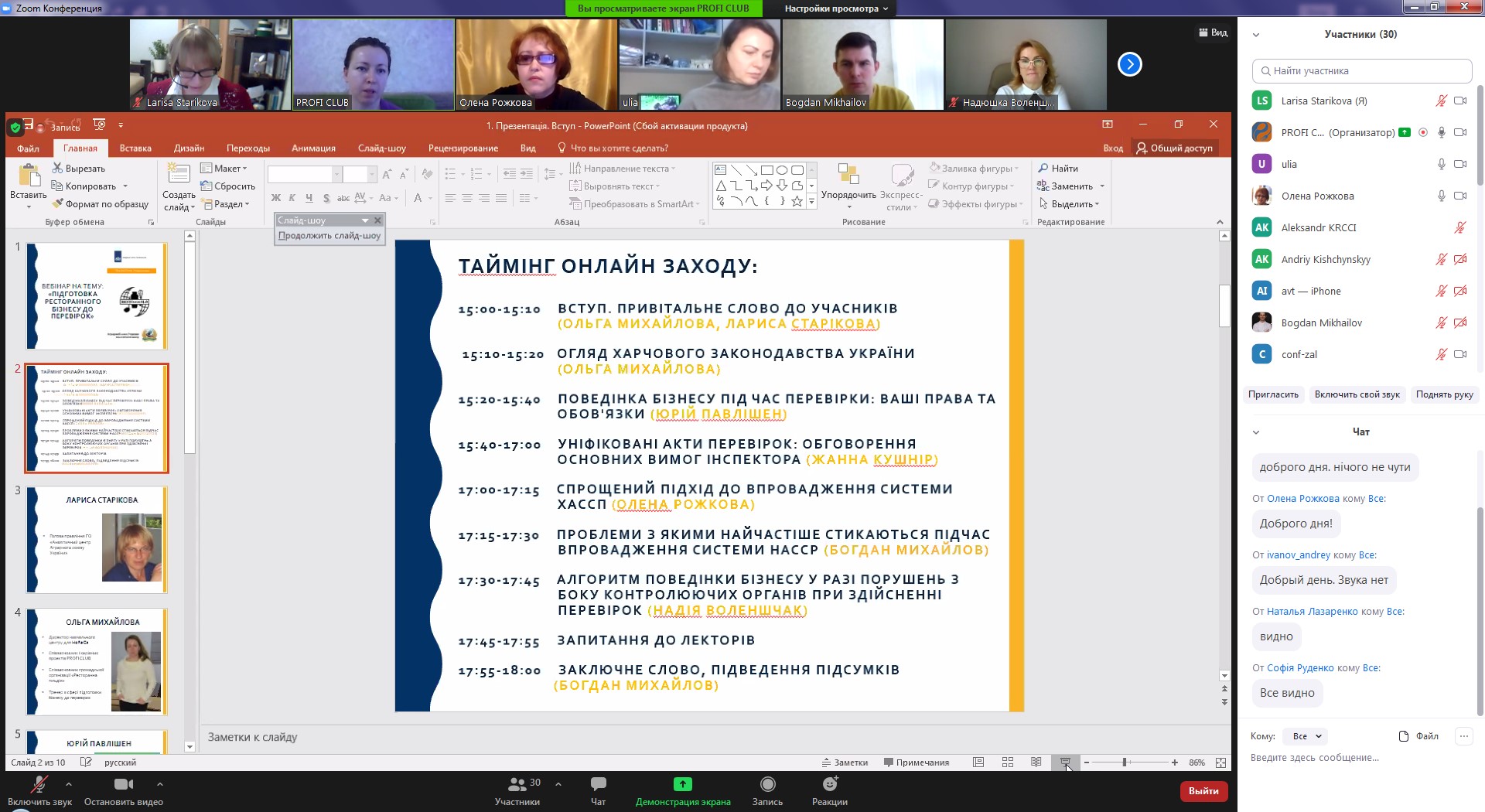Open the Макет layout dropdown
This screenshot has height=812, width=1485.
pos(224,168)
